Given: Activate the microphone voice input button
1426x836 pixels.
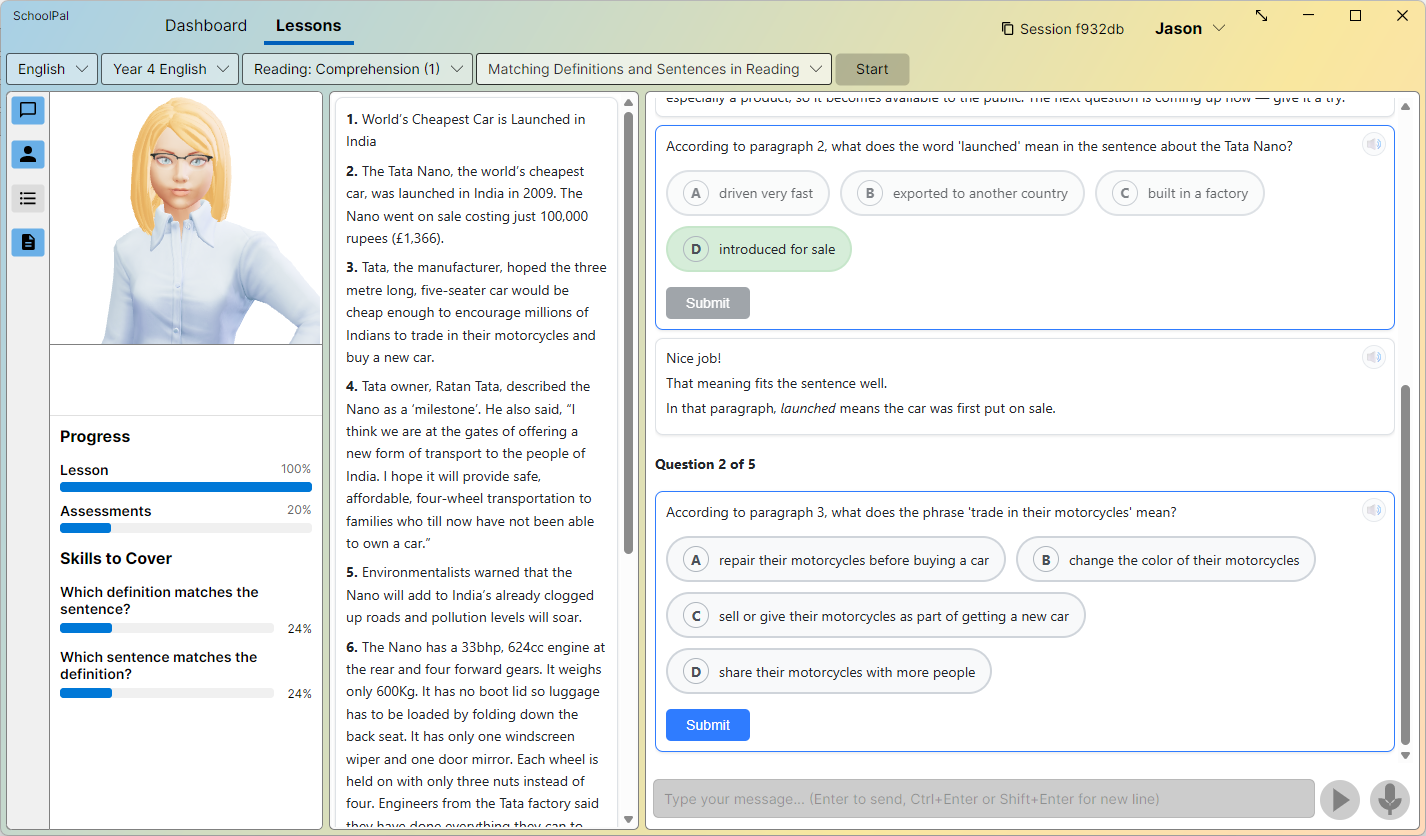Looking at the screenshot, I should 1390,799.
